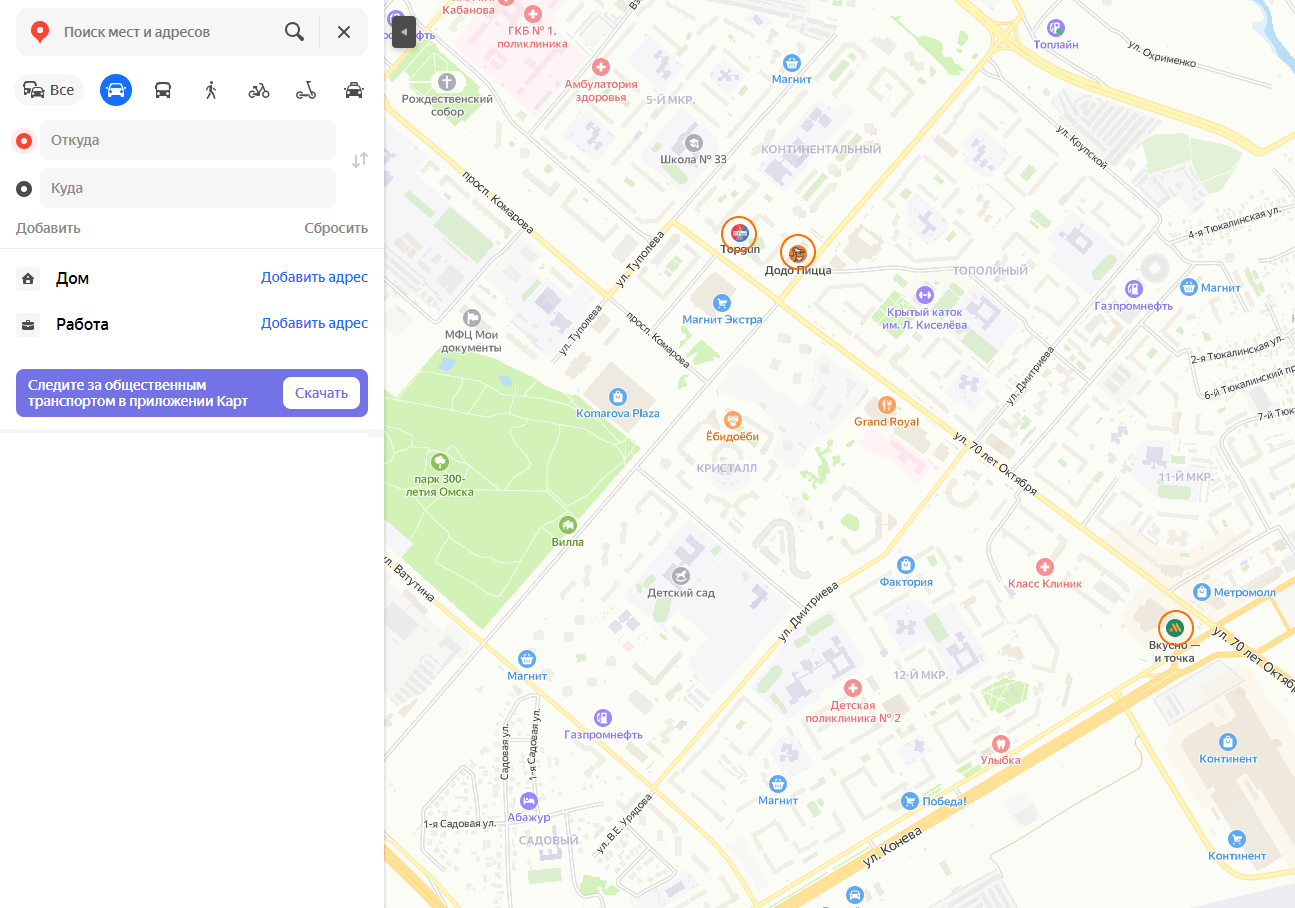Screen dimensions: 1295x908
Task: Click the Магнит Экстра store icon
Action: (722, 302)
